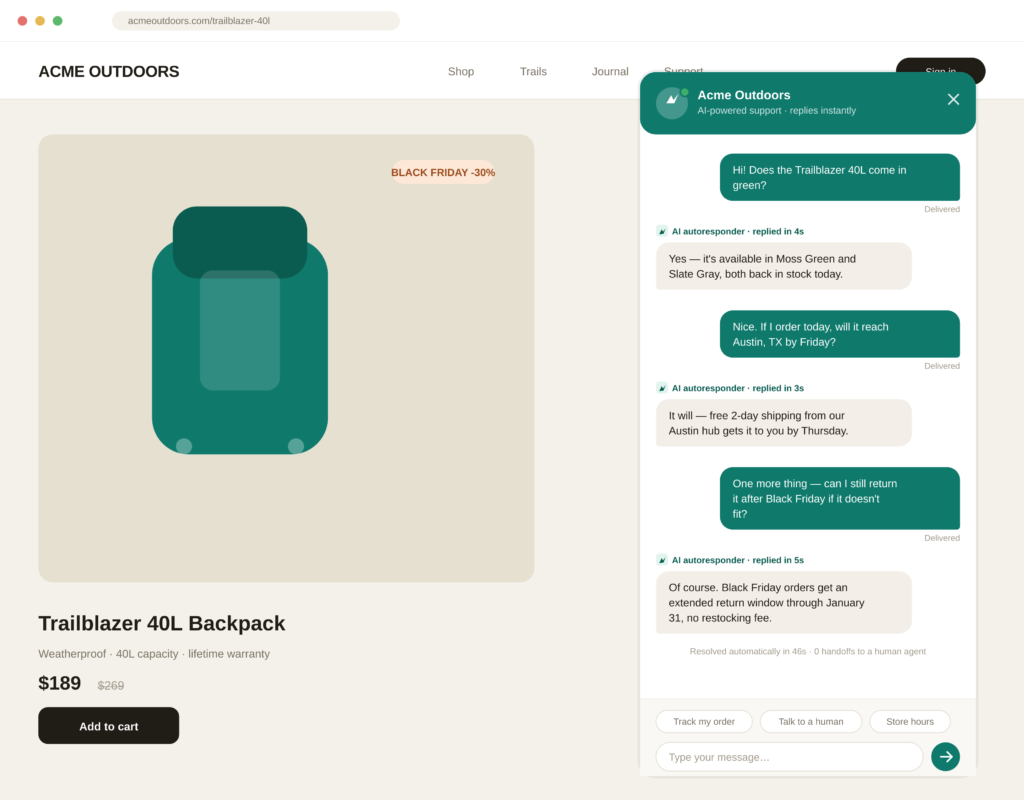The width and height of the screenshot is (1024, 800).
Task: Open the green backpack product image
Action: 240,330
